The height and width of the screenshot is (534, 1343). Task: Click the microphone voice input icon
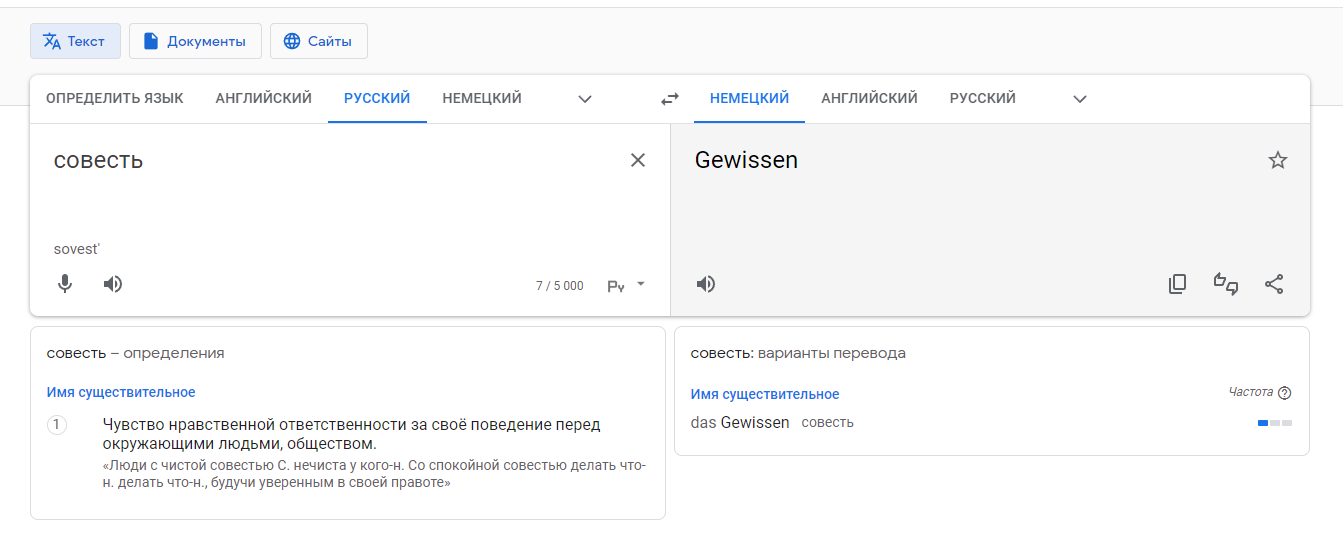coord(65,284)
